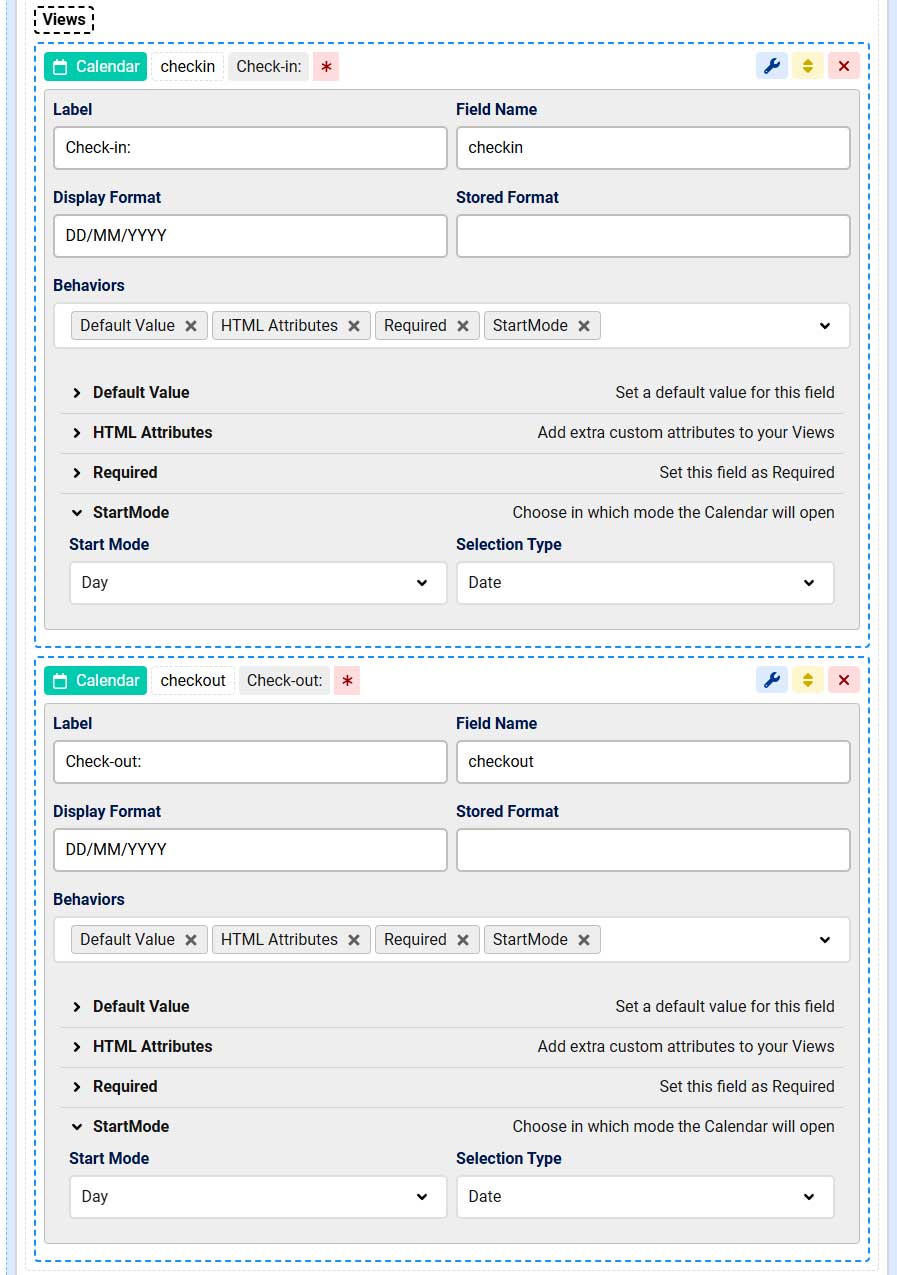Click the green Calendar badge of checkin field

tap(96, 67)
